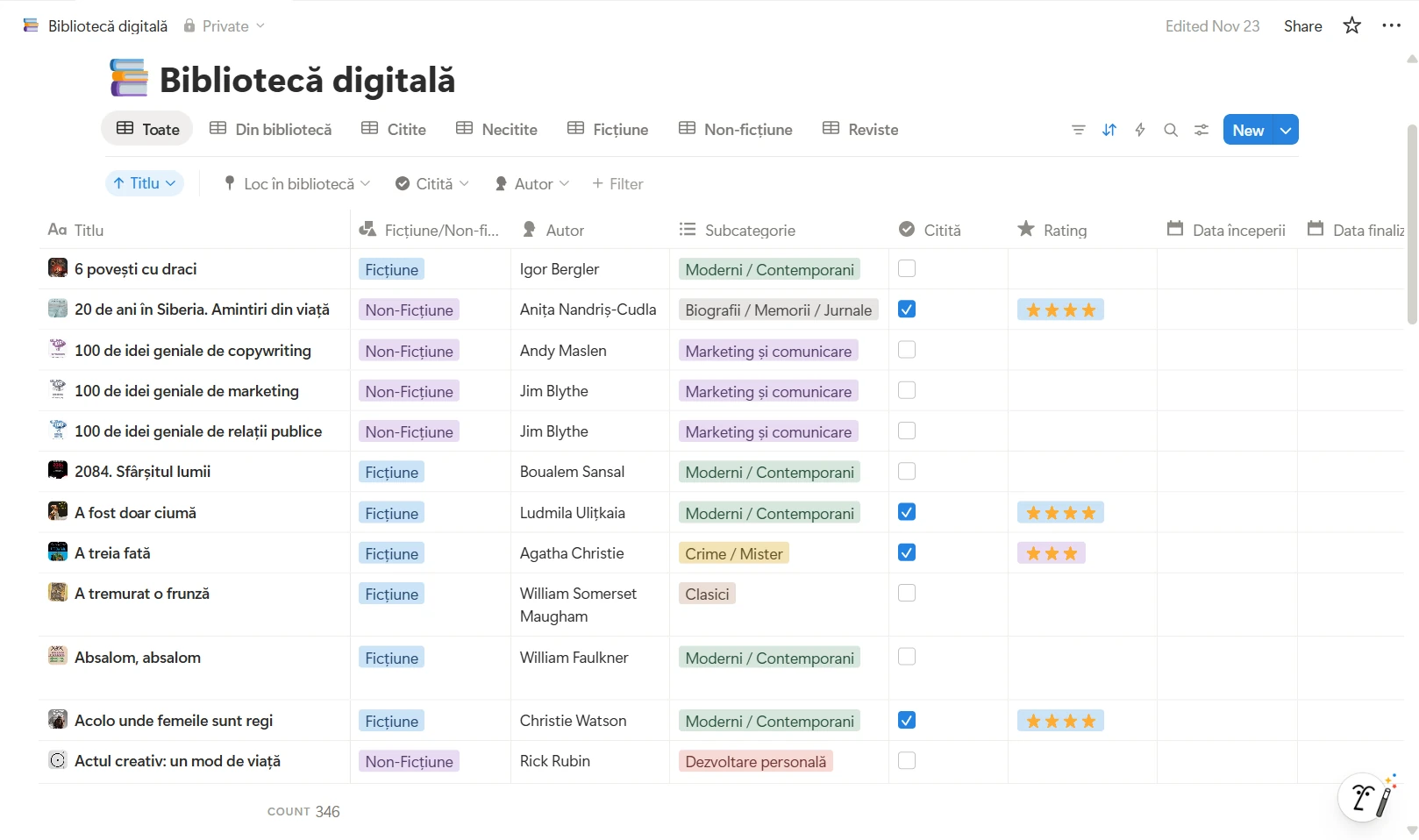Open the view settings sliders icon
This screenshot has width=1419, height=840.
1202,130
